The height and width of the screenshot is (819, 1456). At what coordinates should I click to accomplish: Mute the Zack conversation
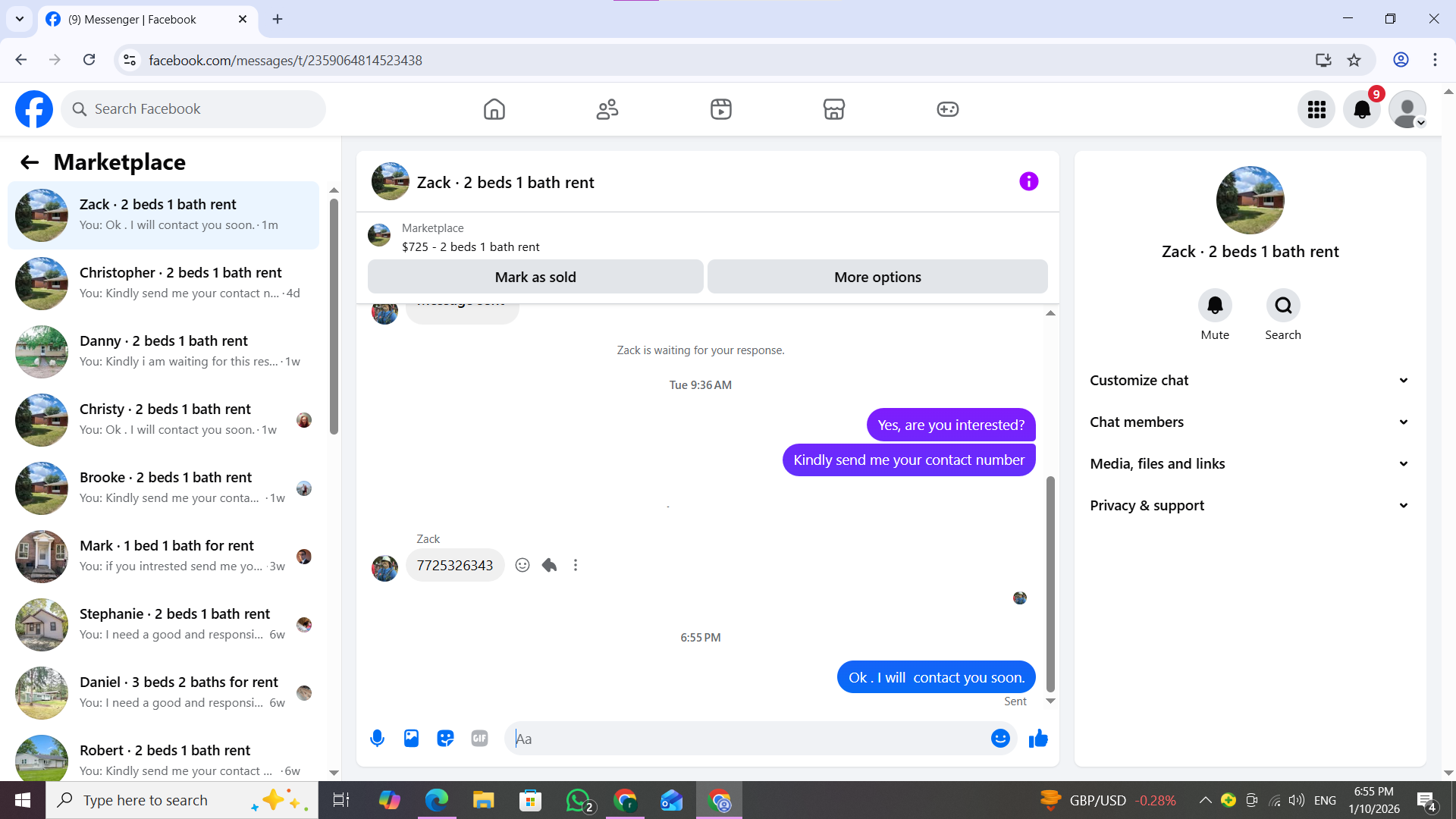[1215, 306]
